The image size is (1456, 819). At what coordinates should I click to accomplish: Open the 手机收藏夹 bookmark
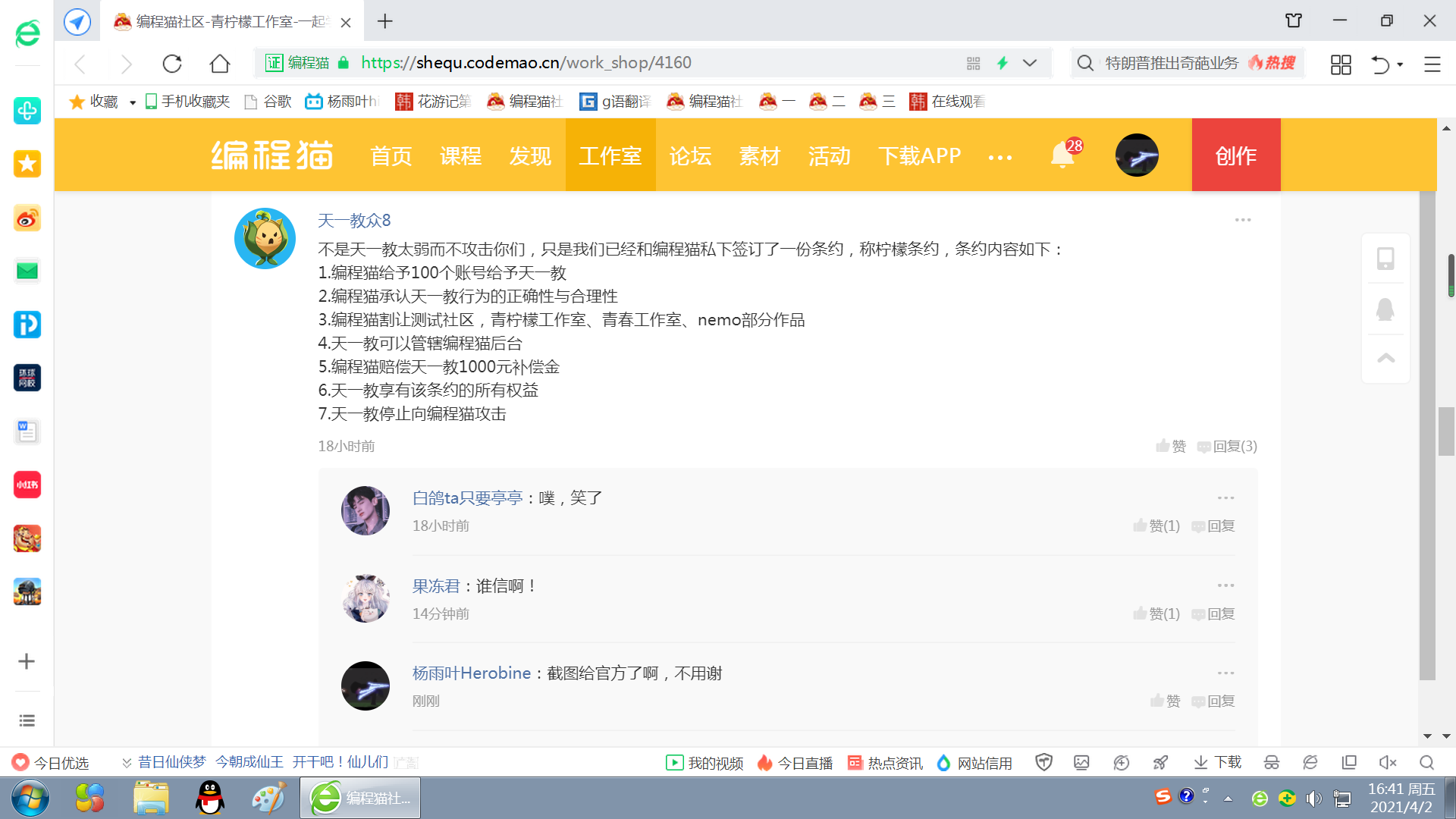click(x=187, y=102)
